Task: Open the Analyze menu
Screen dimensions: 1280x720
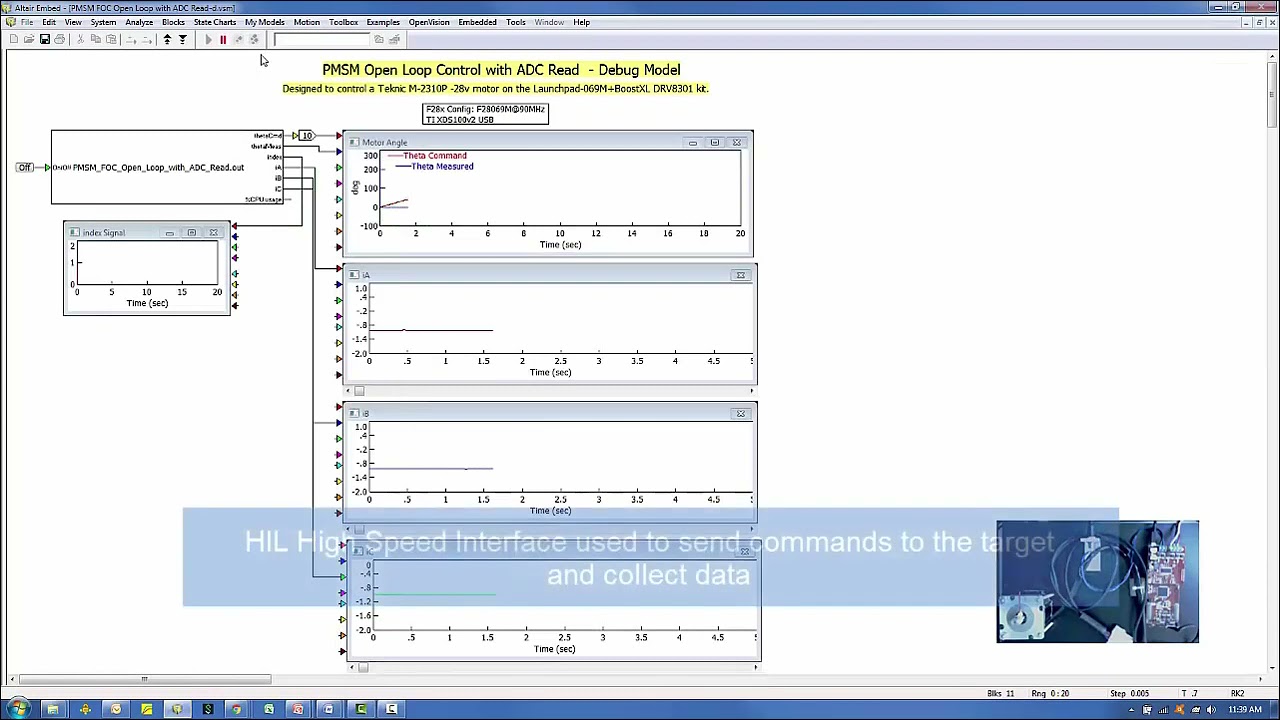Action: click(x=139, y=22)
